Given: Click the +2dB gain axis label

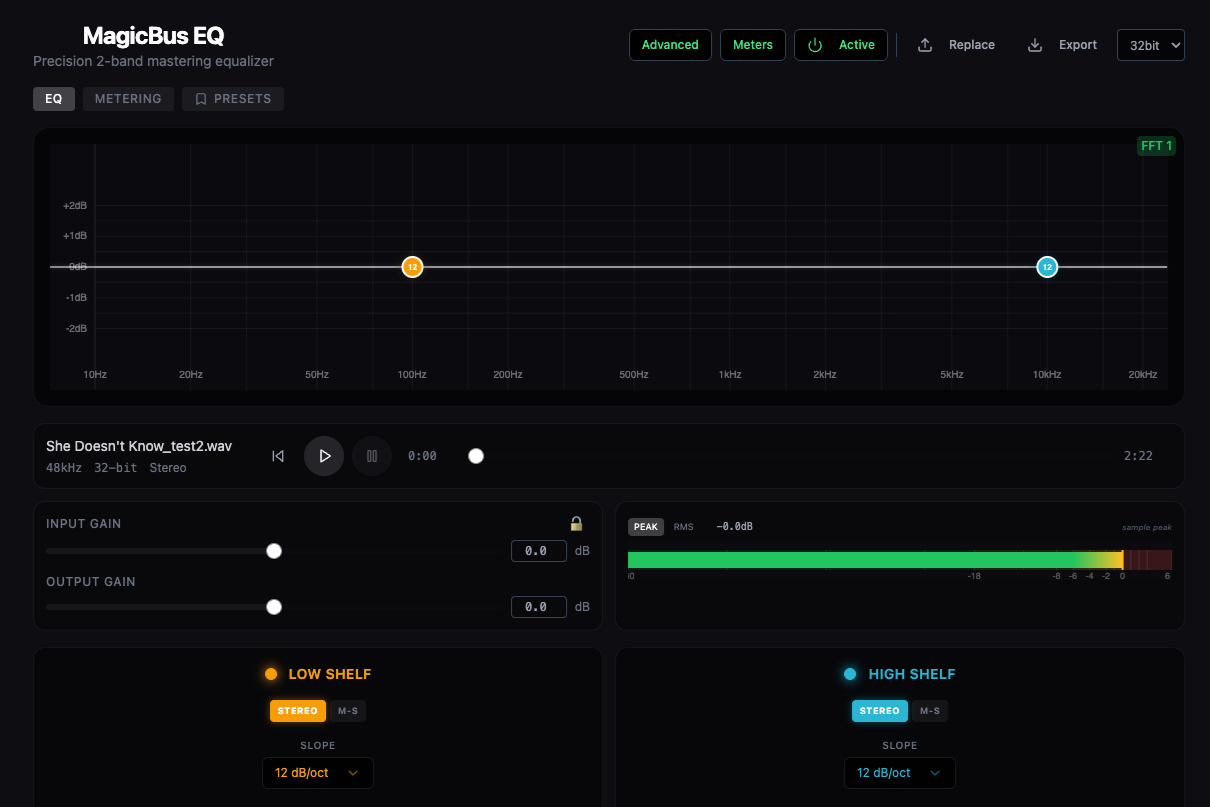Looking at the screenshot, I should point(75,206).
